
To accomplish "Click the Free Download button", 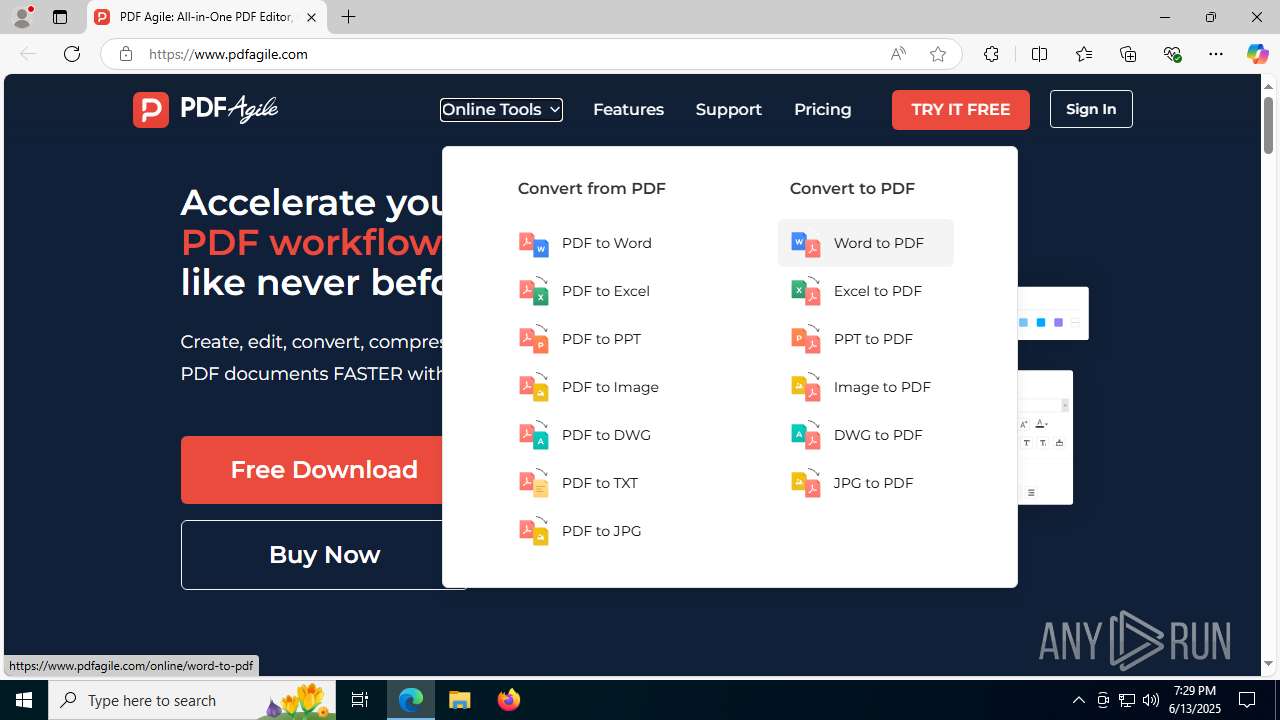I will [x=324, y=470].
